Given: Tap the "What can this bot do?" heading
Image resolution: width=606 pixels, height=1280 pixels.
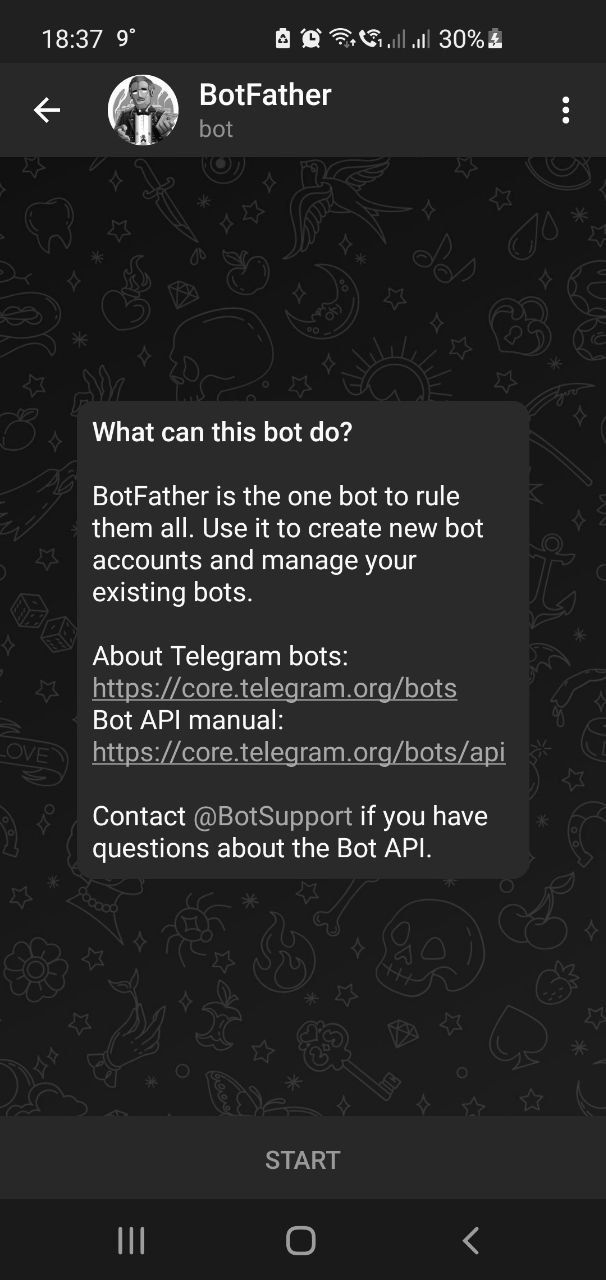Looking at the screenshot, I should [x=222, y=432].
